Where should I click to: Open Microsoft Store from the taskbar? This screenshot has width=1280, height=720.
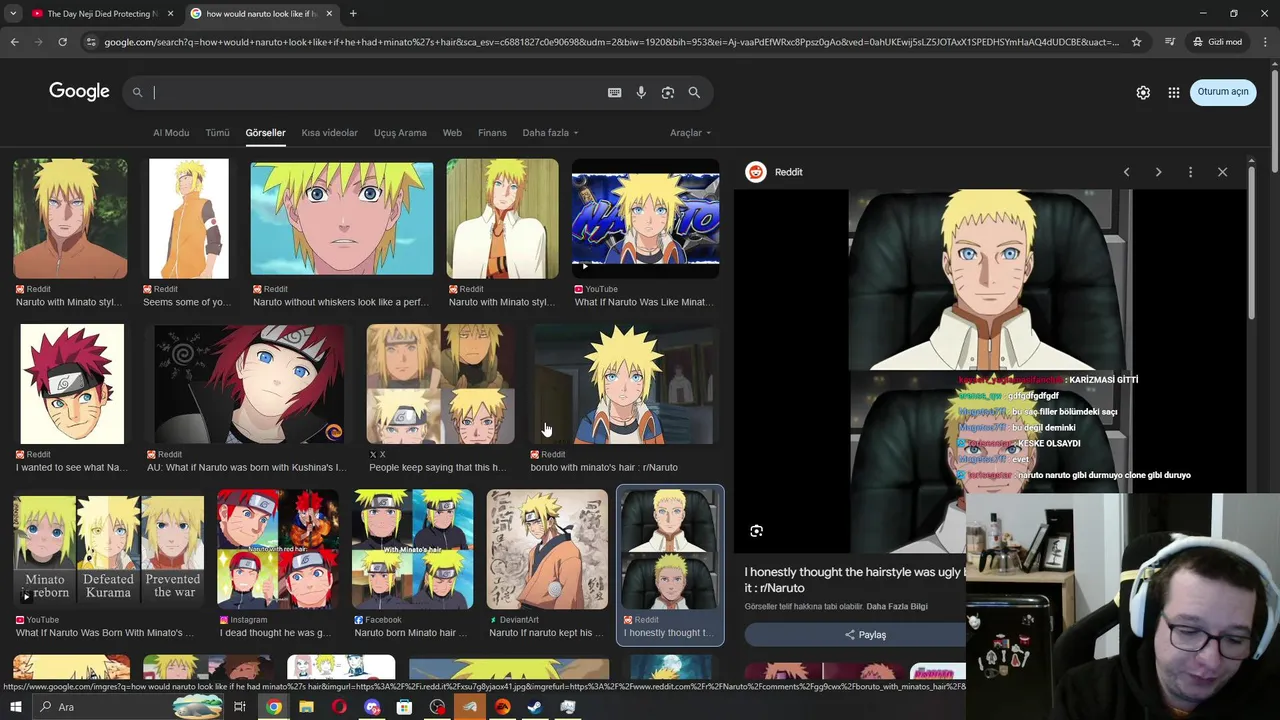(x=404, y=707)
